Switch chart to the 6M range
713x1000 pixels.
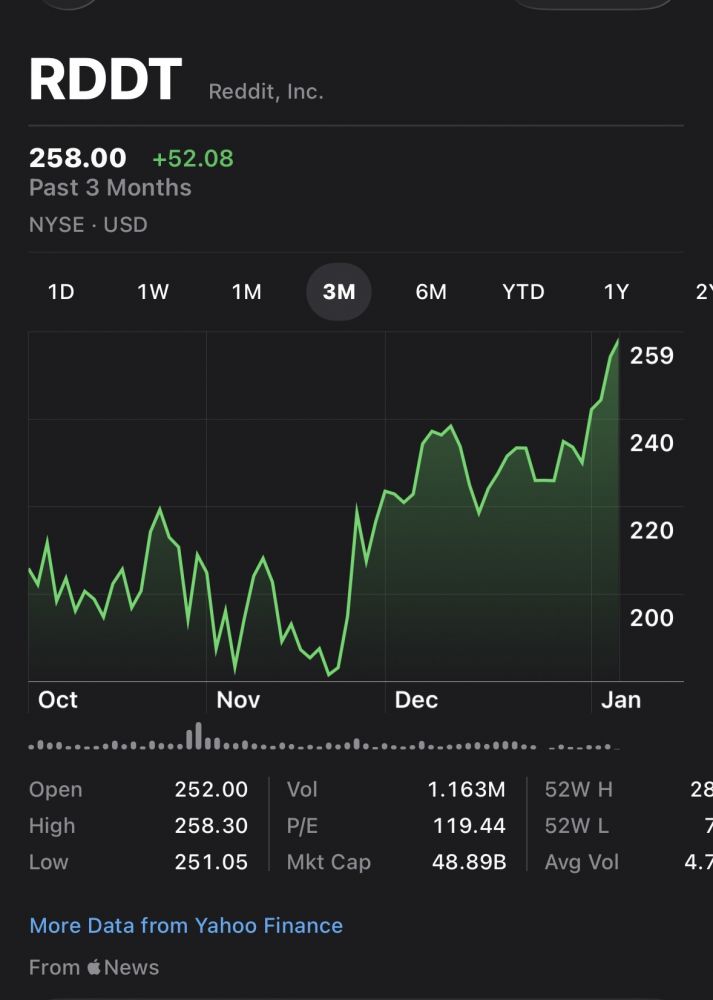point(431,292)
